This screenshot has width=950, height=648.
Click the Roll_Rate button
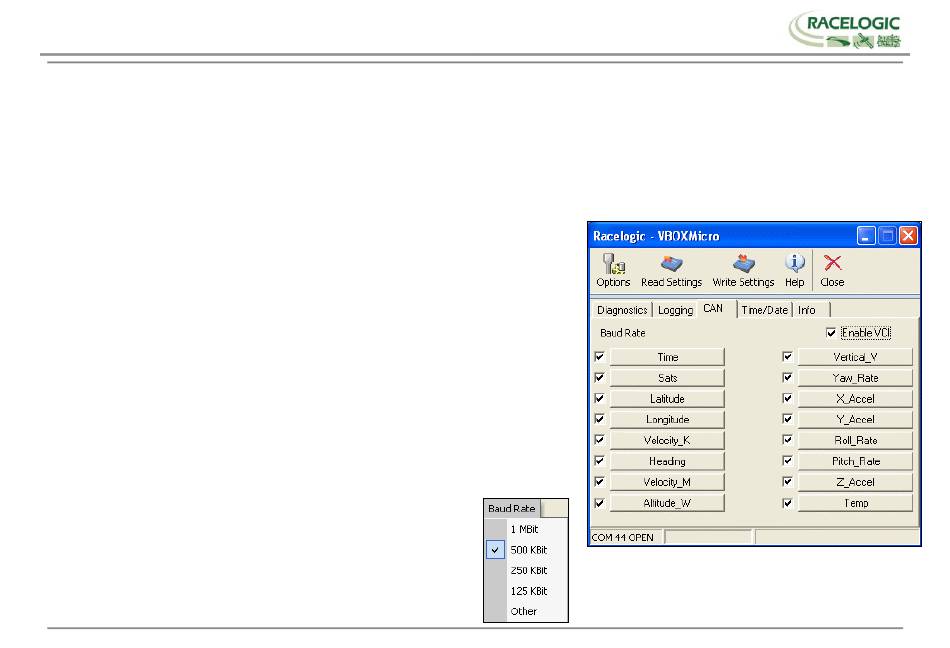pos(855,440)
